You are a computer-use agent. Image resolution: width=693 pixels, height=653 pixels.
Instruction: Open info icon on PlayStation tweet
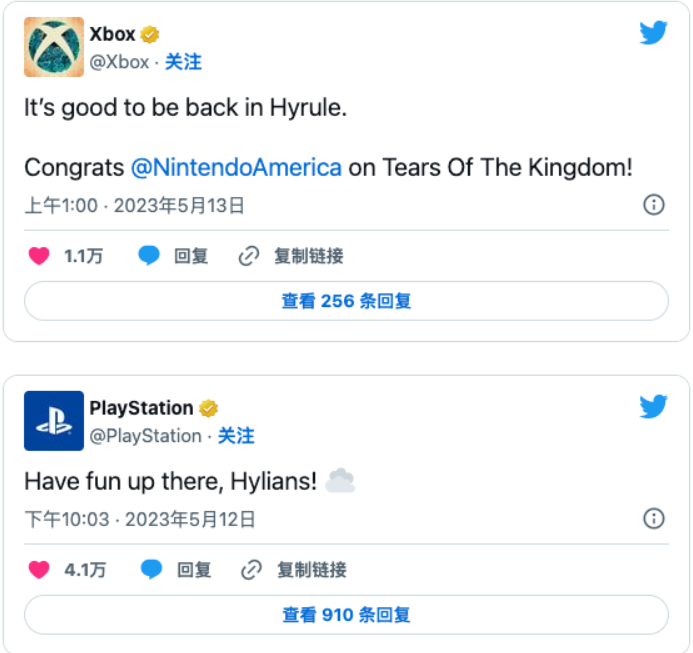(654, 518)
